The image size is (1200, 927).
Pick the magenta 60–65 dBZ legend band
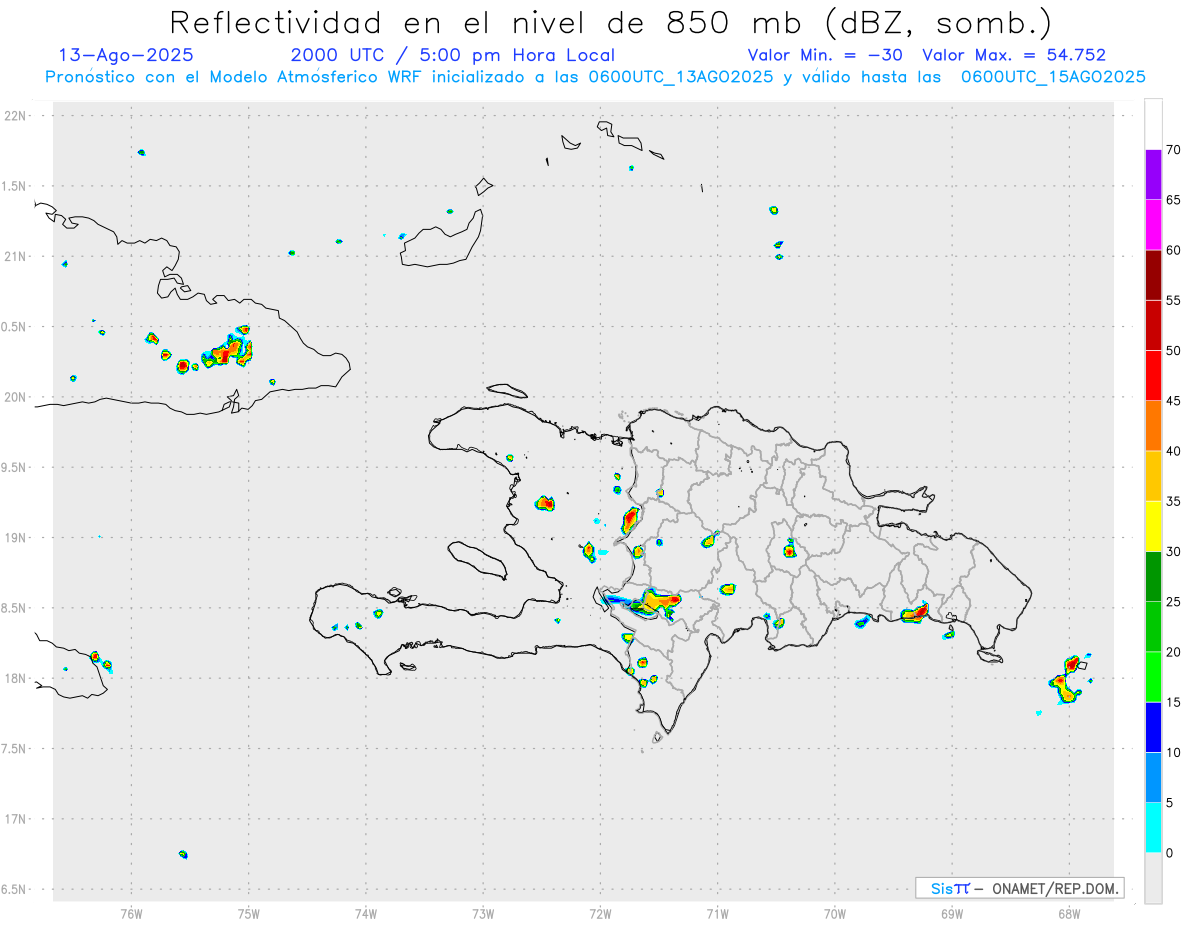pyautogui.click(x=1153, y=224)
